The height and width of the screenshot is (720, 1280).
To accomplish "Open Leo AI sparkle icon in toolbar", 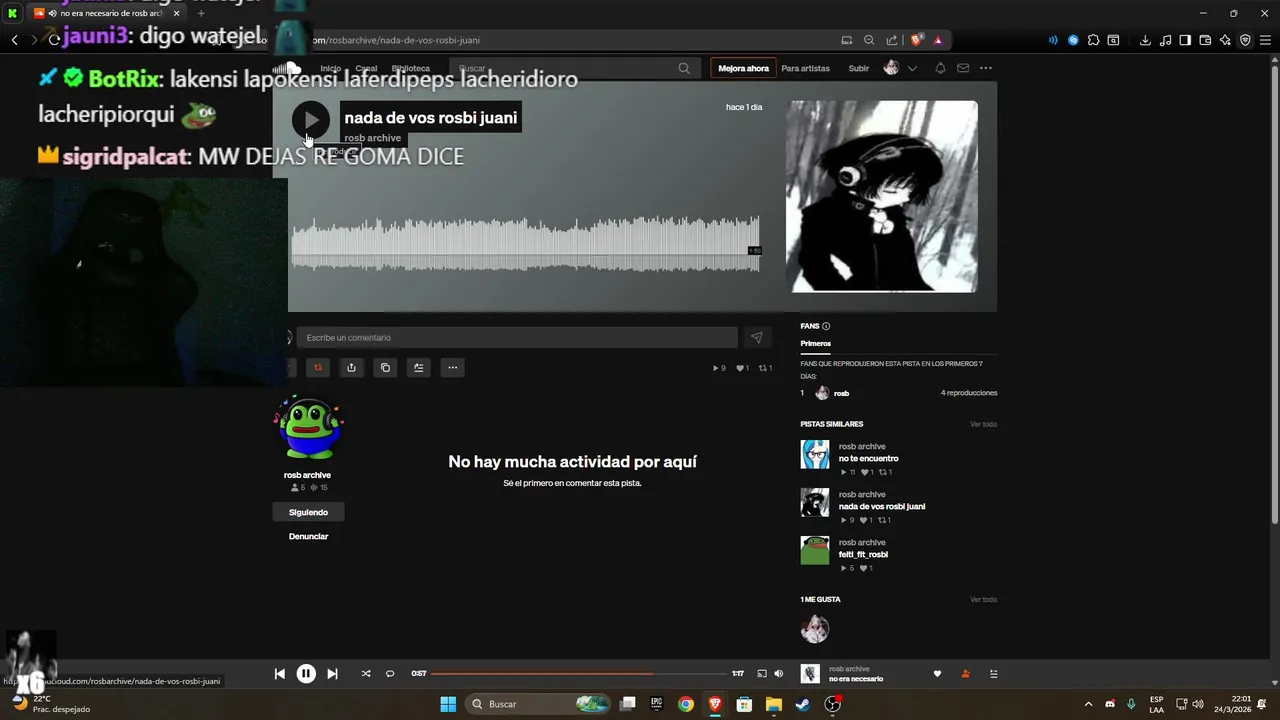I will (1225, 40).
